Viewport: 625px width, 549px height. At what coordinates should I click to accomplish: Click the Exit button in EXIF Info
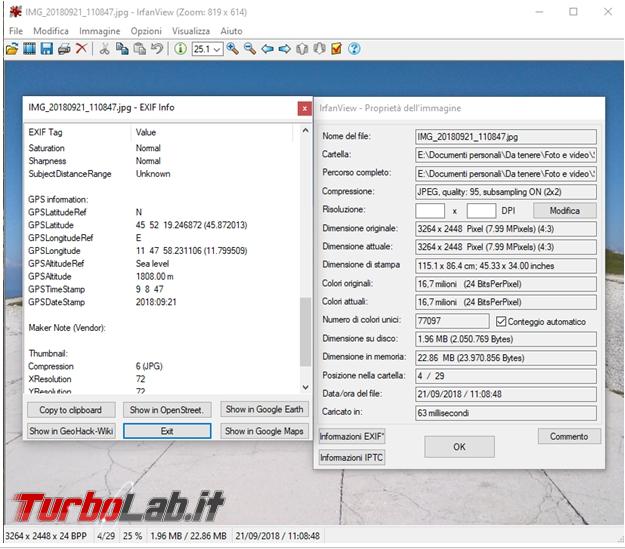pyautogui.click(x=167, y=431)
